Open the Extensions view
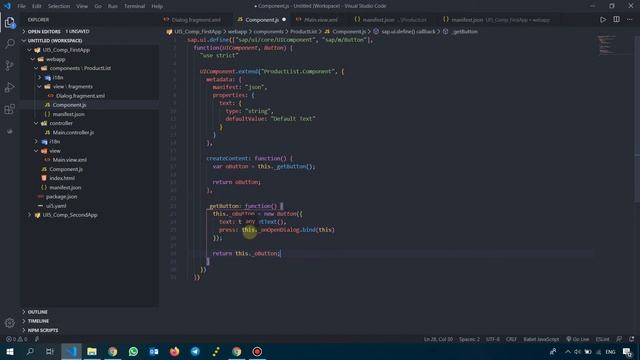The height and width of the screenshot is (360, 640). pos(10,109)
